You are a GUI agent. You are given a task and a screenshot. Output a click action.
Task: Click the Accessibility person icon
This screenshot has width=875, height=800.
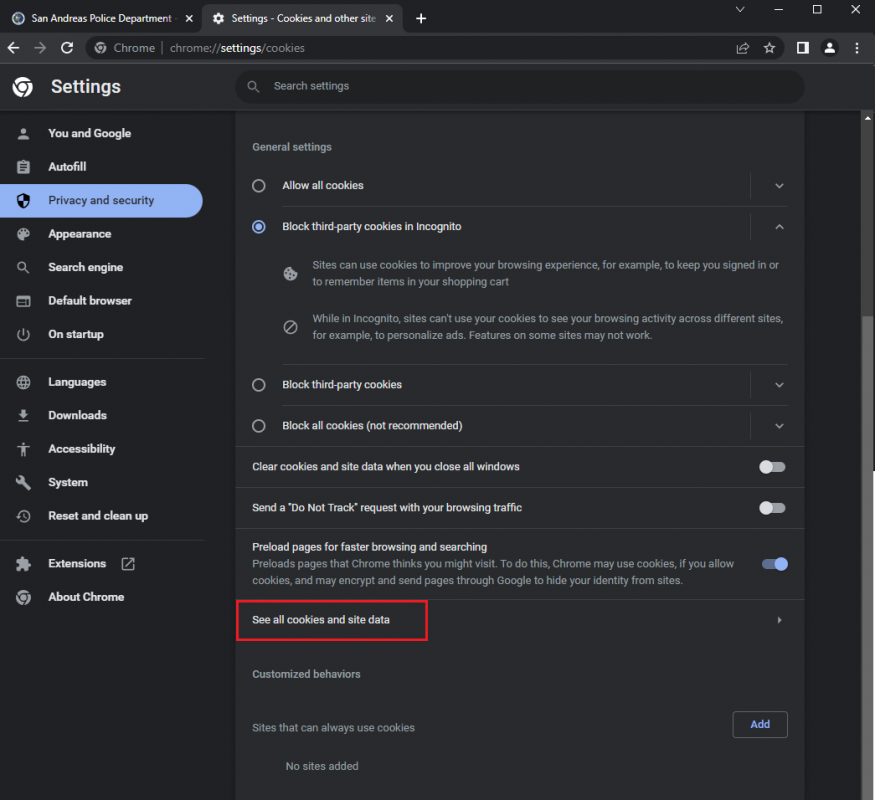click(23, 449)
